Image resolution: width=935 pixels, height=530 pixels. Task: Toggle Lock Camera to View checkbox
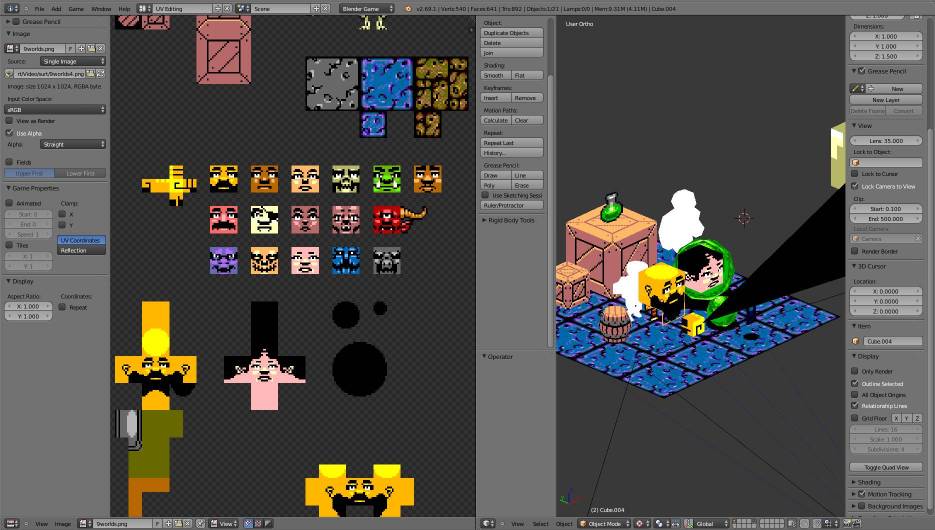click(855, 186)
